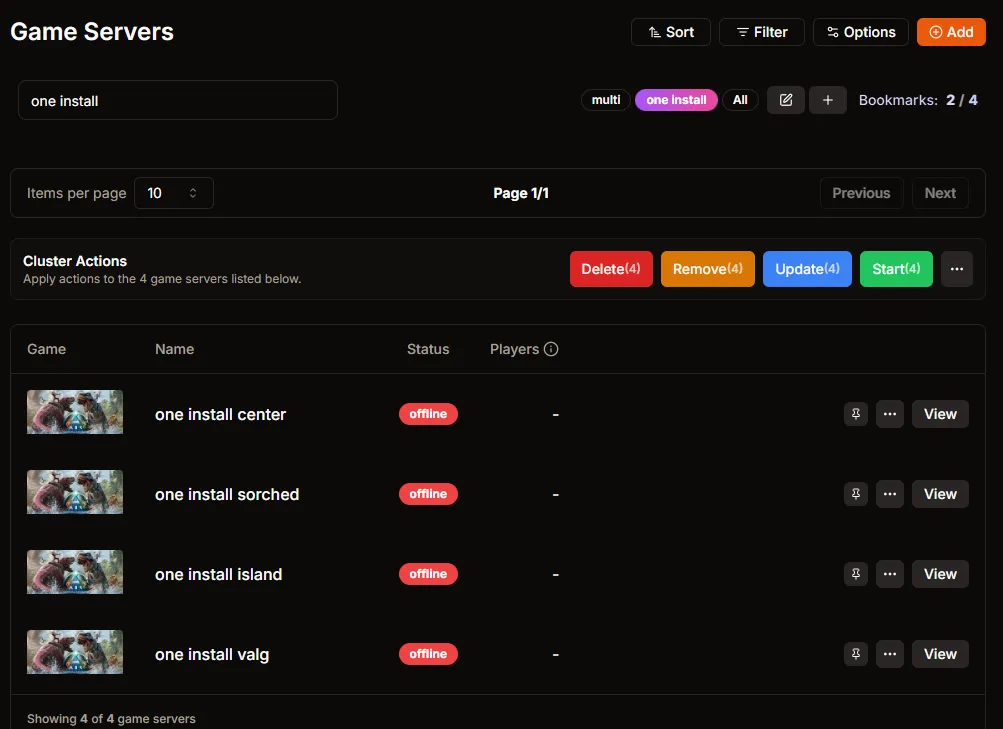Toggle the multi bookmark filter pill
This screenshot has height=729, width=1003.
click(x=605, y=99)
